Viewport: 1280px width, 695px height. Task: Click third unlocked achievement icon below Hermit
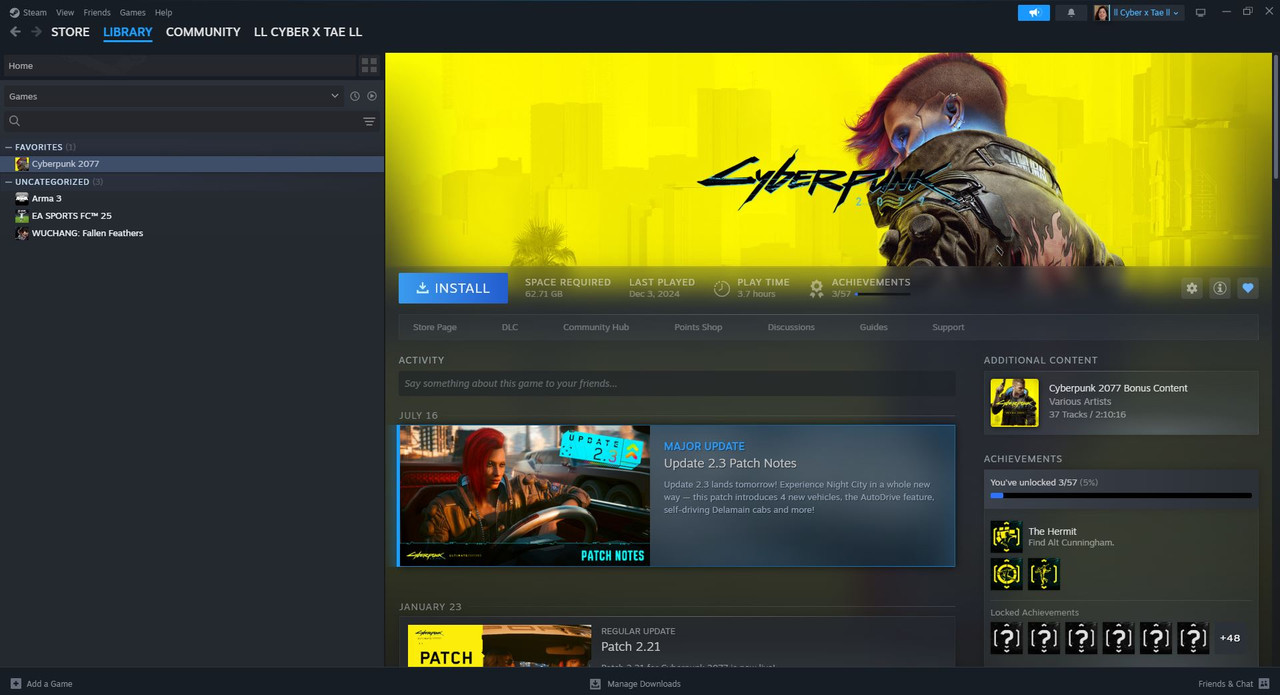tap(1043, 574)
